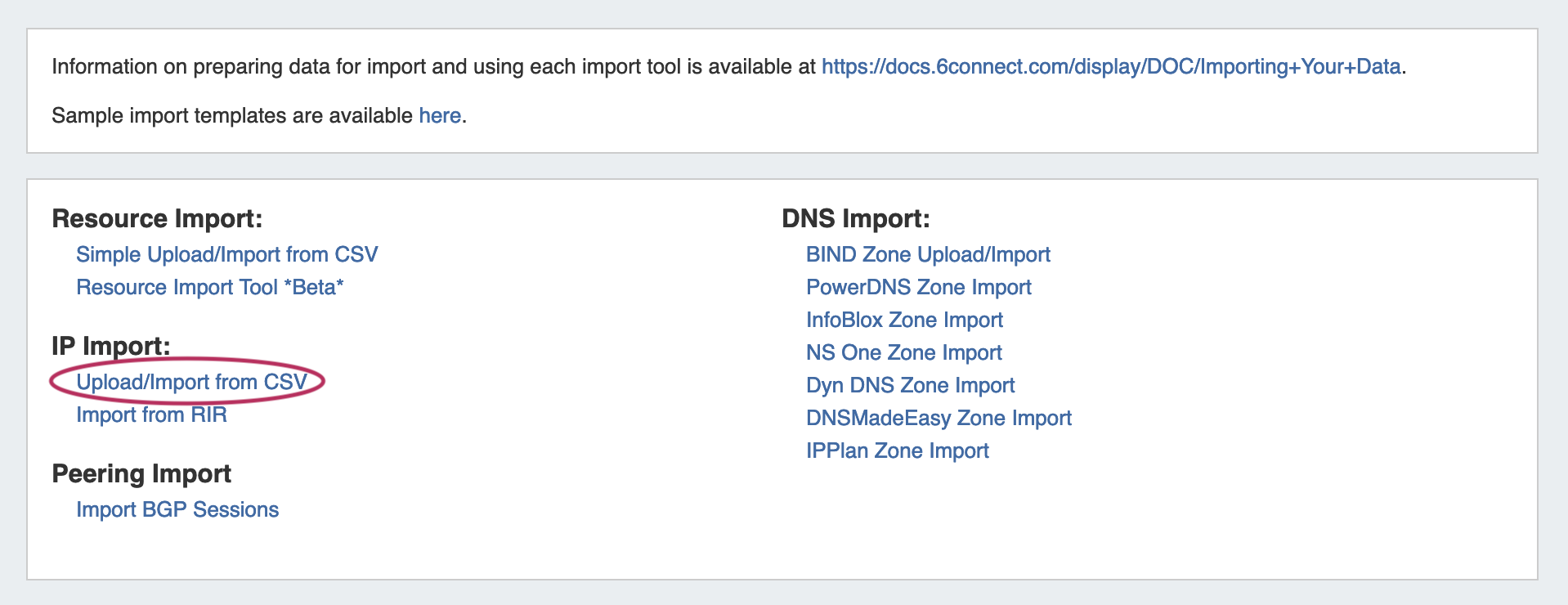This screenshot has width=1568, height=605.
Task: Click the Peering Import heading
Action: 141,474
